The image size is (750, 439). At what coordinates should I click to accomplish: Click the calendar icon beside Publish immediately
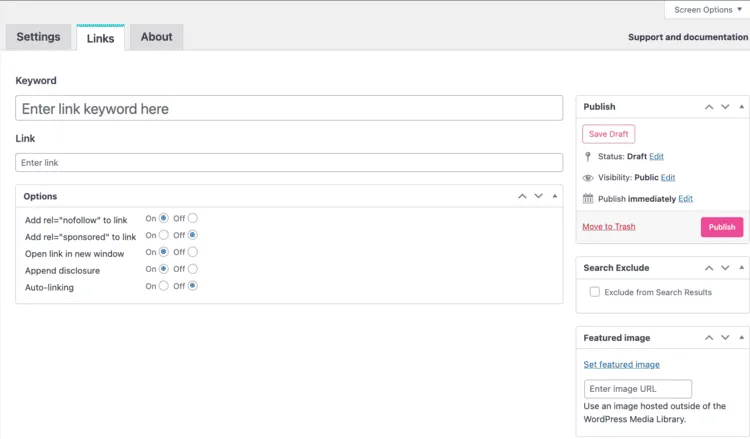(588, 198)
